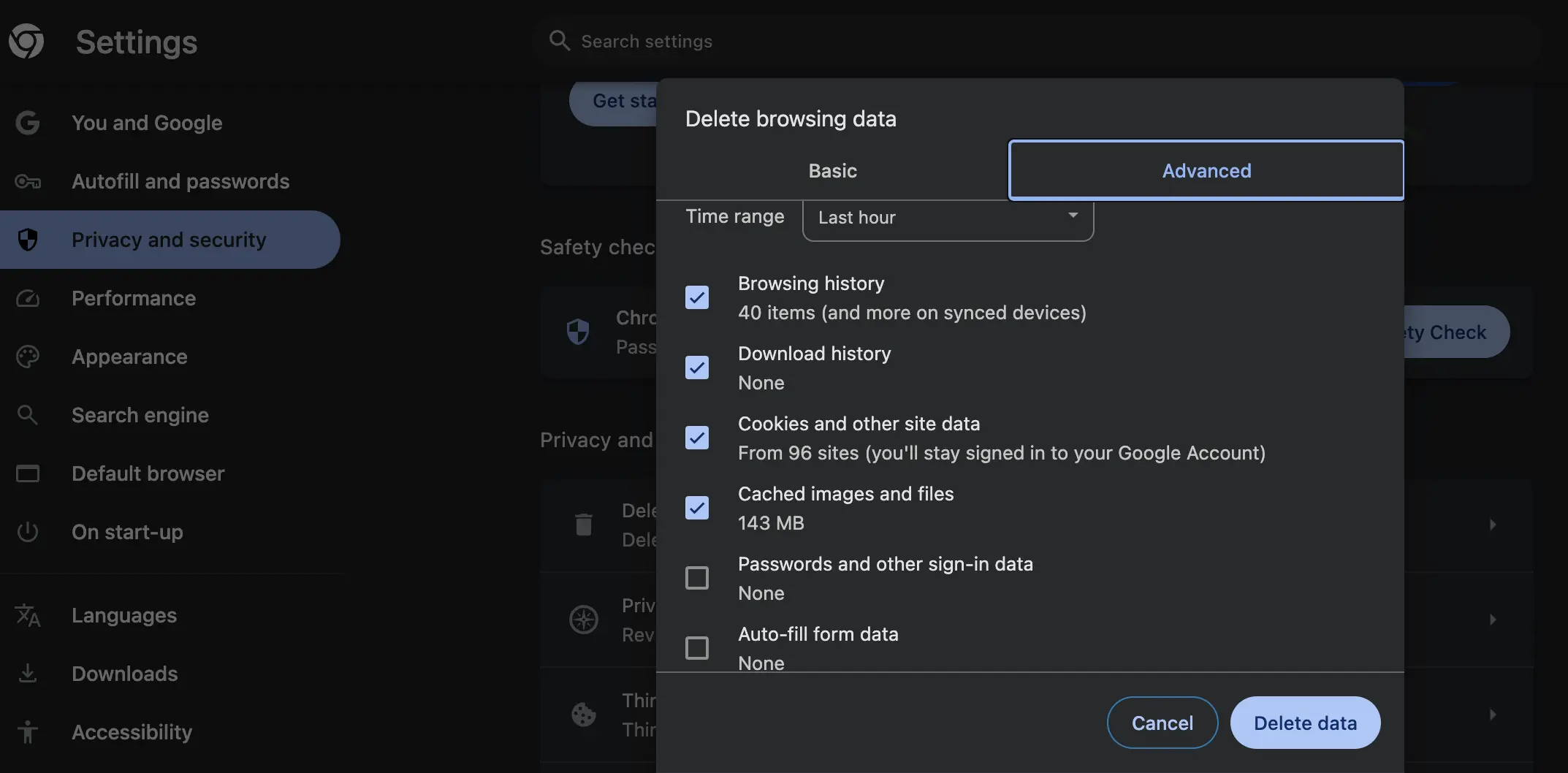Click the Privacy and security shield icon
Image resolution: width=1568 pixels, height=773 pixels.
[x=28, y=240]
